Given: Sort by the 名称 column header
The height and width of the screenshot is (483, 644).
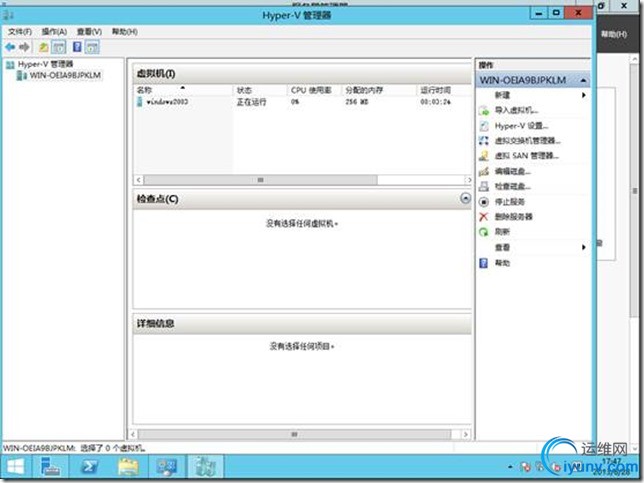Looking at the screenshot, I should [183, 90].
